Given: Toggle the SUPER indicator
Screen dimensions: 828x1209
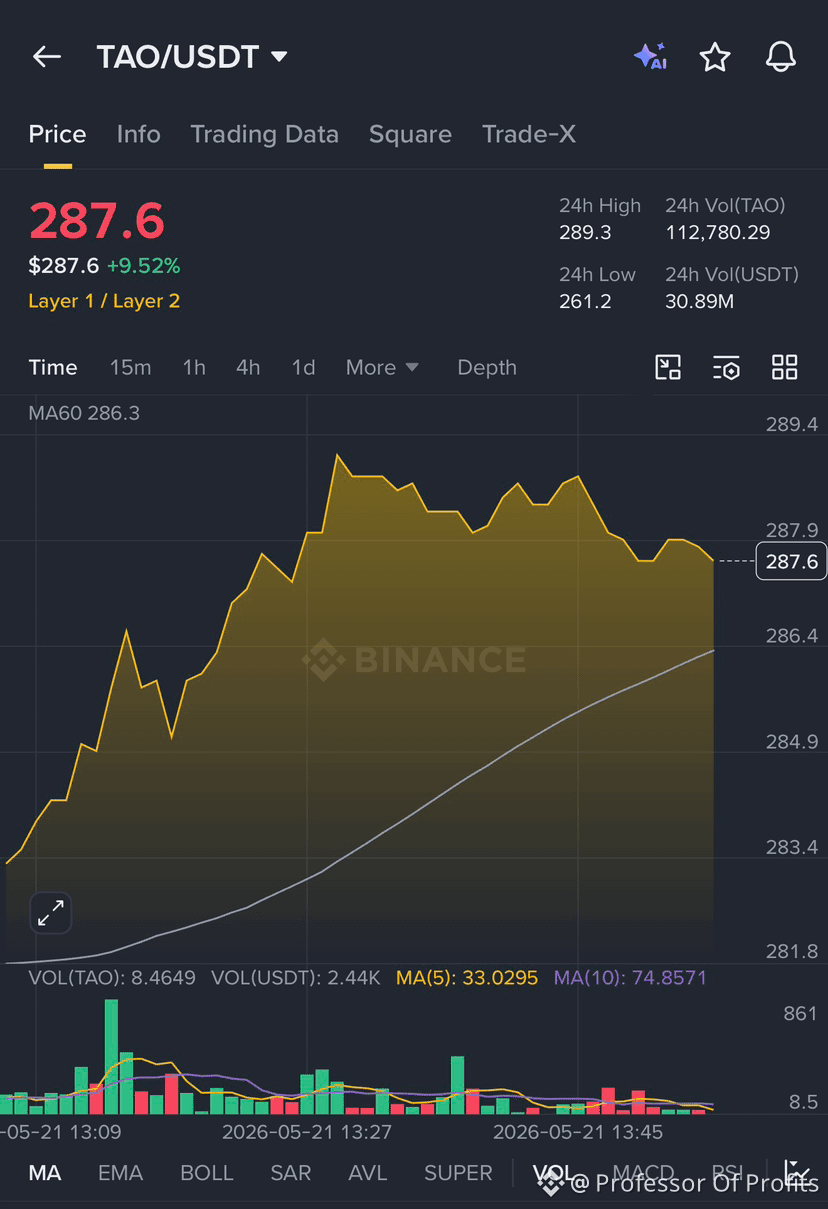Looking at the screenshot, I should pyautogui.click(x=458, y=1172).
